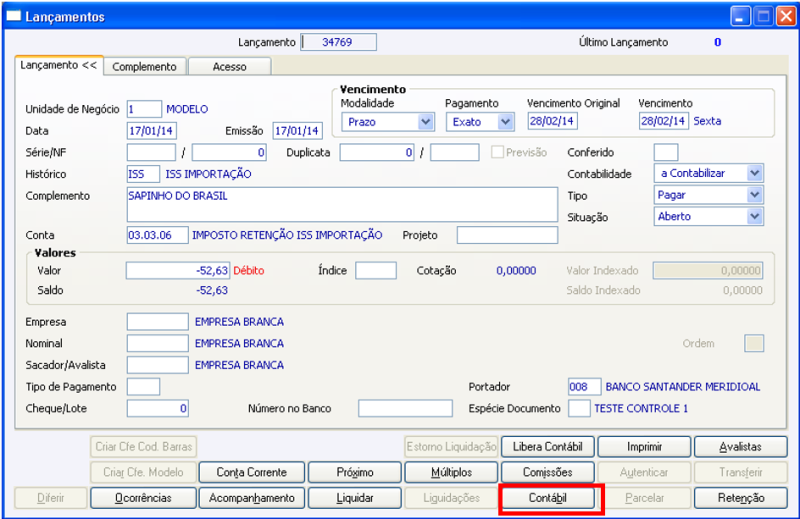Click the Vencimento date field beside Sexta
The height and width of the screenshot is (519, 800).
(664, 121)
